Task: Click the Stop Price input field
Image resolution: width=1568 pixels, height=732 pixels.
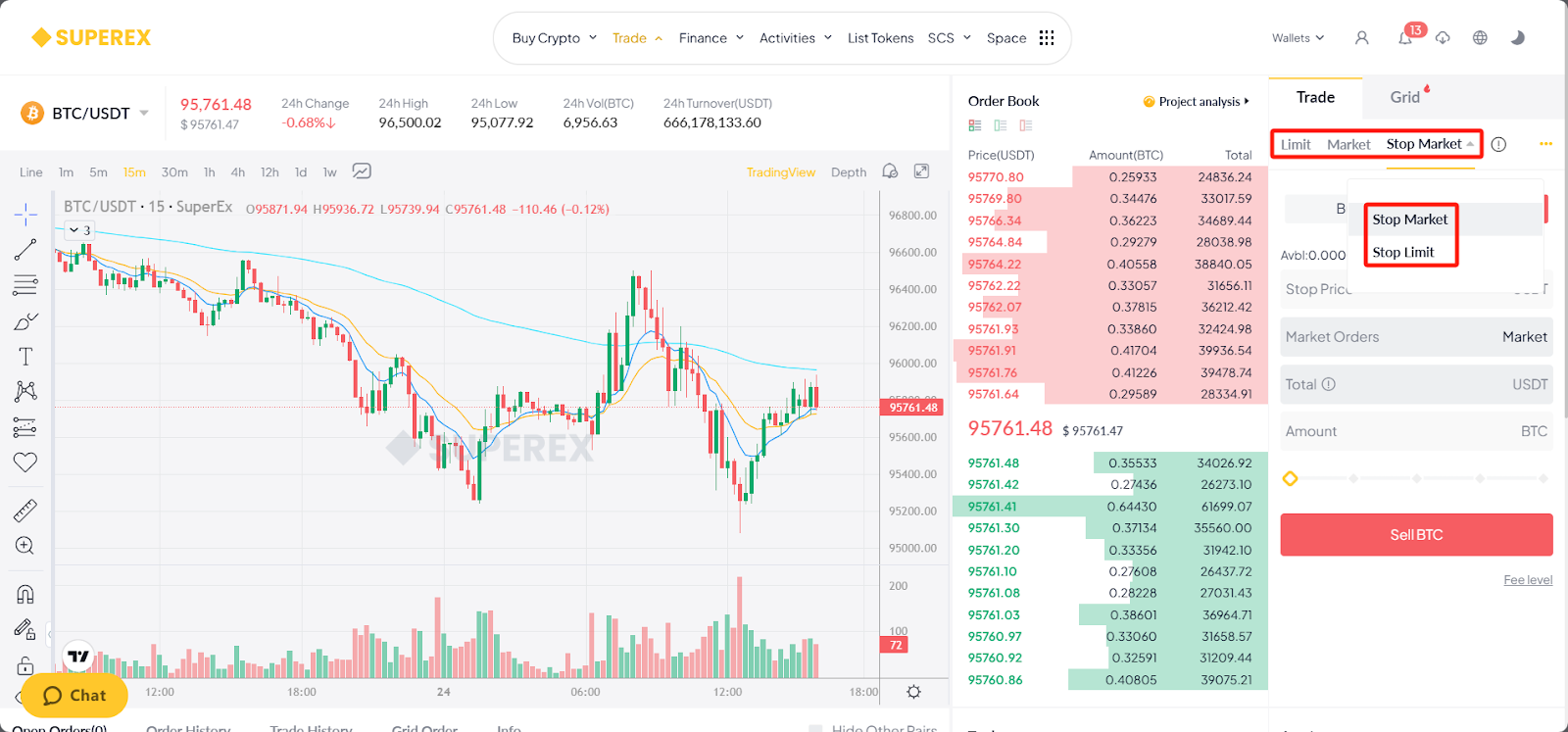Action: coord(1416,289)
